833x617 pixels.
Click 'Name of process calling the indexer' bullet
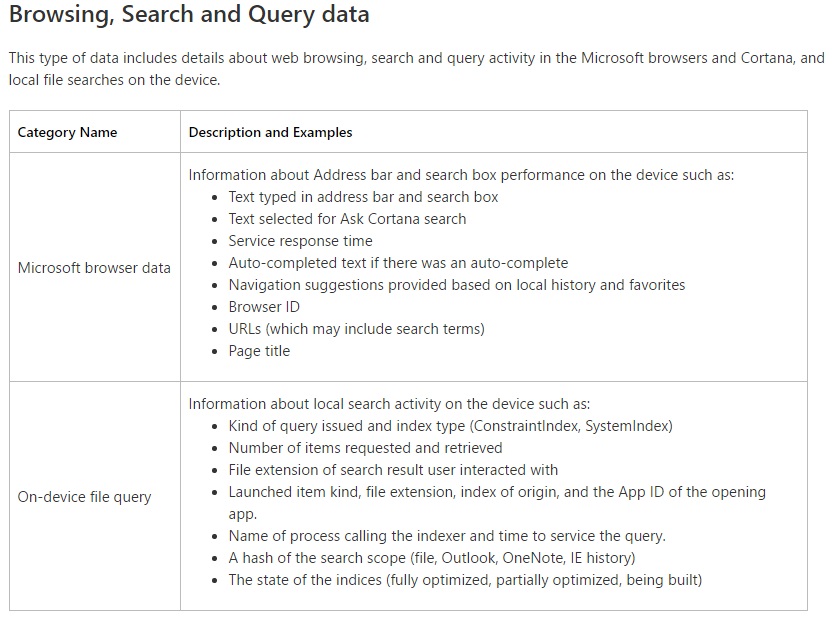446,536
